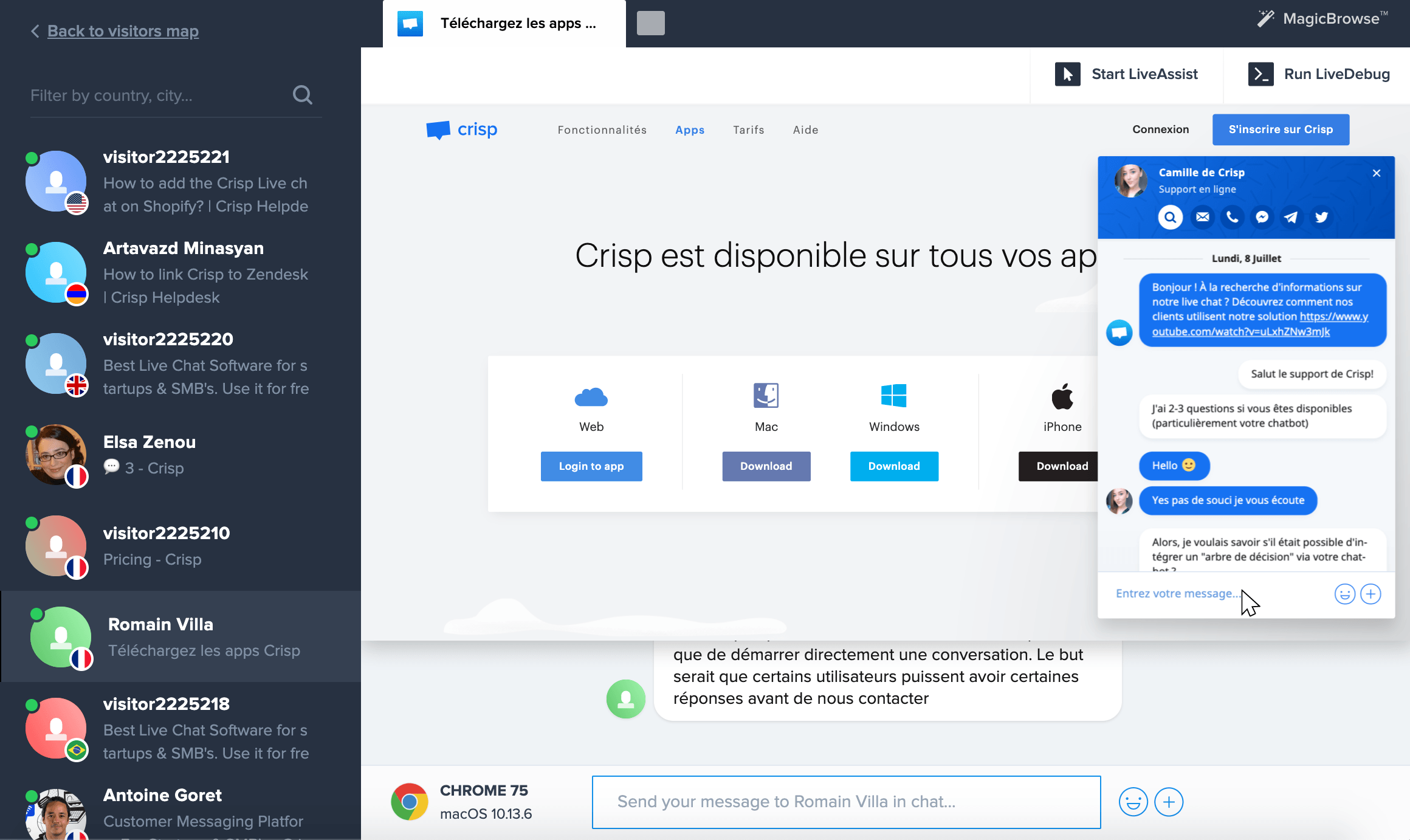1410x840 pixels.
Task: Open MagicBrowse wand icon
Action: 1265,19
